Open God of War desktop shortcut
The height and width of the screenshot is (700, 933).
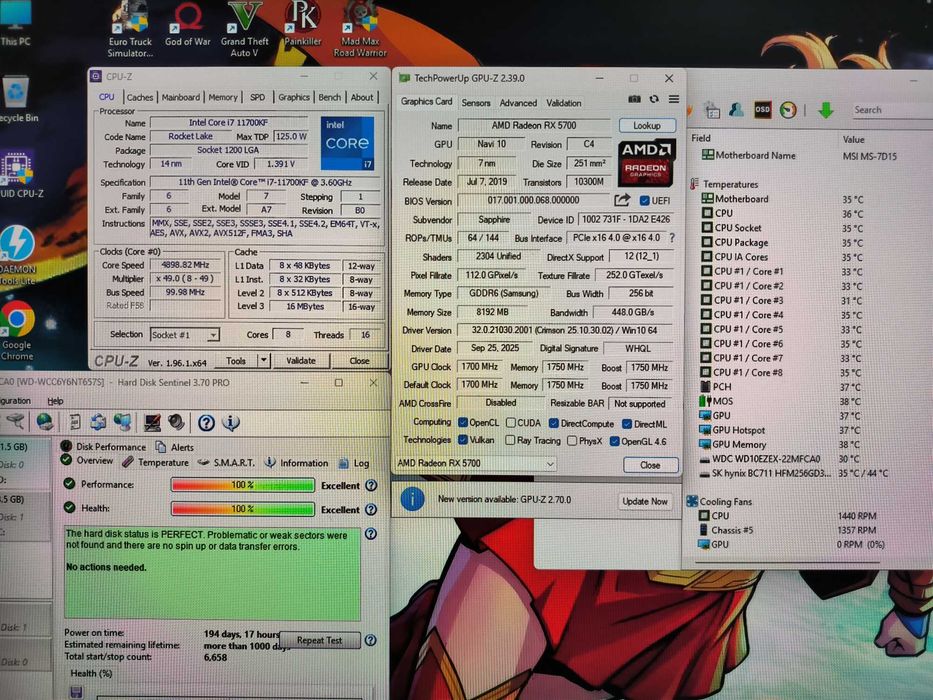coord(187,25)
